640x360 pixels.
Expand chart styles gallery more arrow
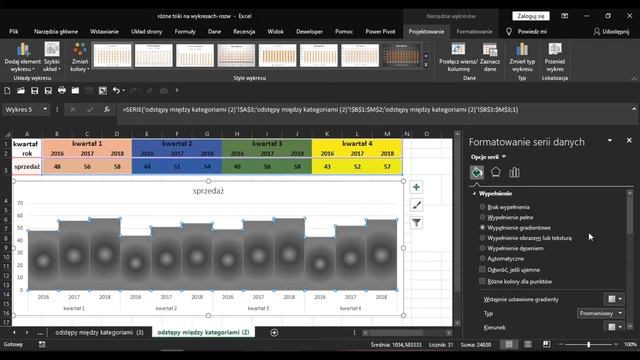coord(426,65)
